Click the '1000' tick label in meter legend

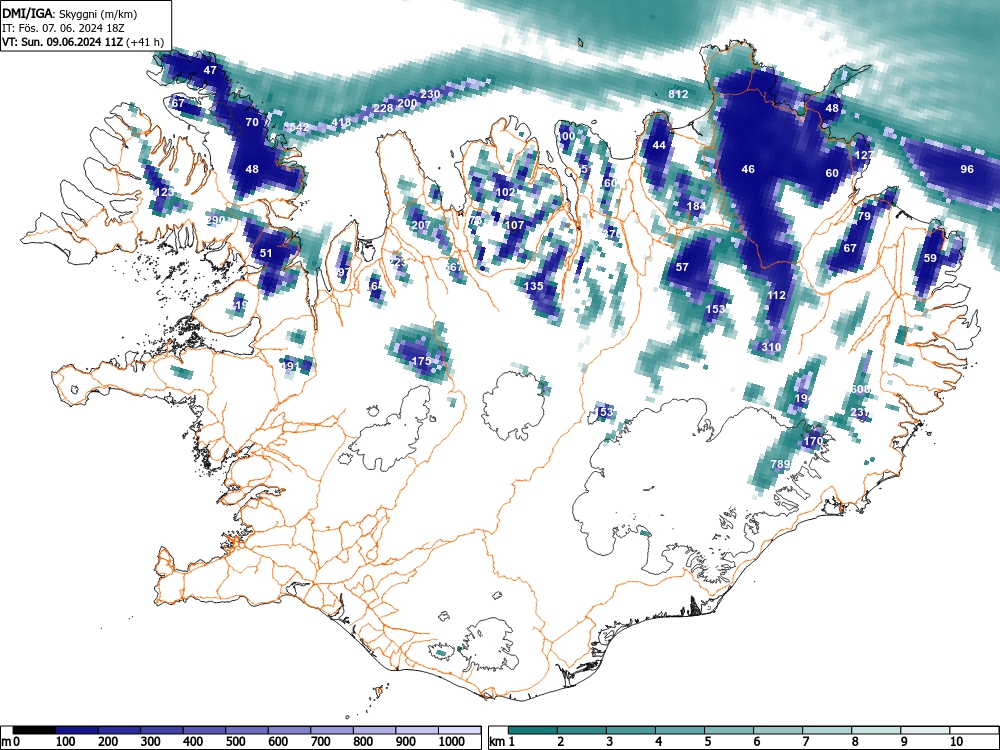[x=452, y=741]
